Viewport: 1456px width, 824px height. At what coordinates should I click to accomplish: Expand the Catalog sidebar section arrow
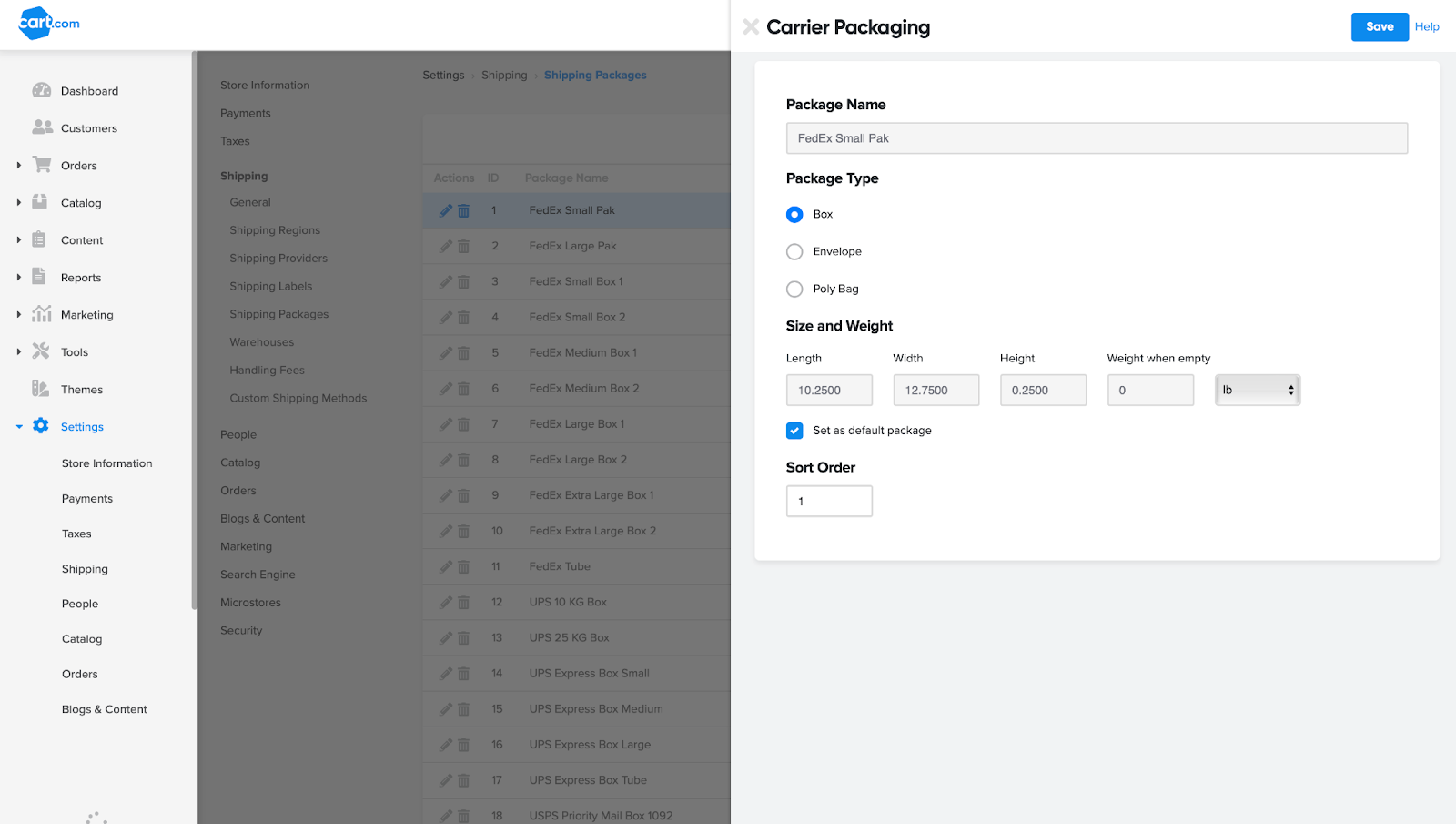tap(18, 202)
